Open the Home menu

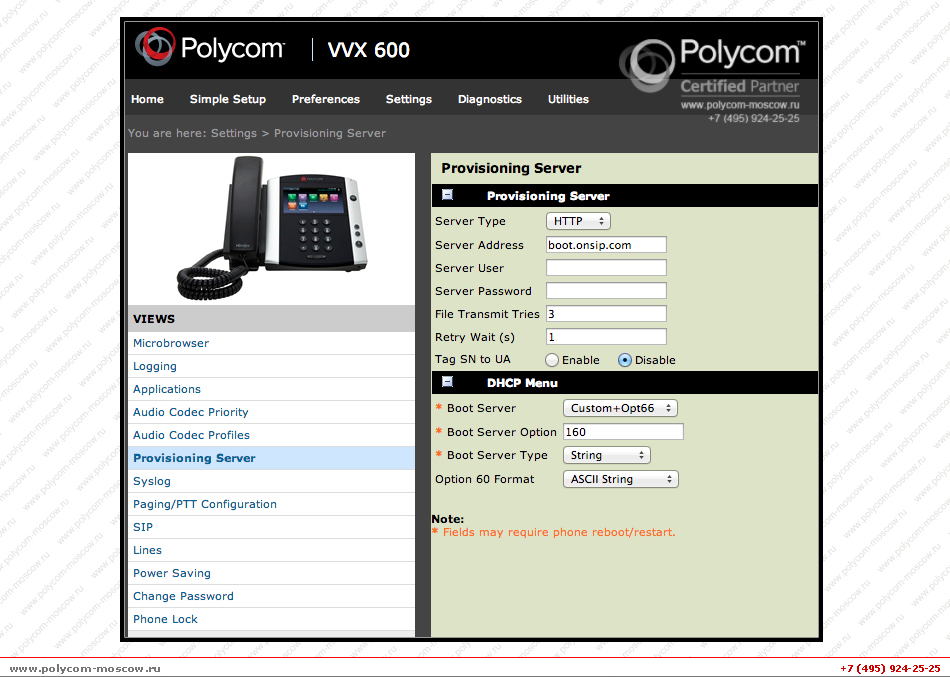coord(147,99)
